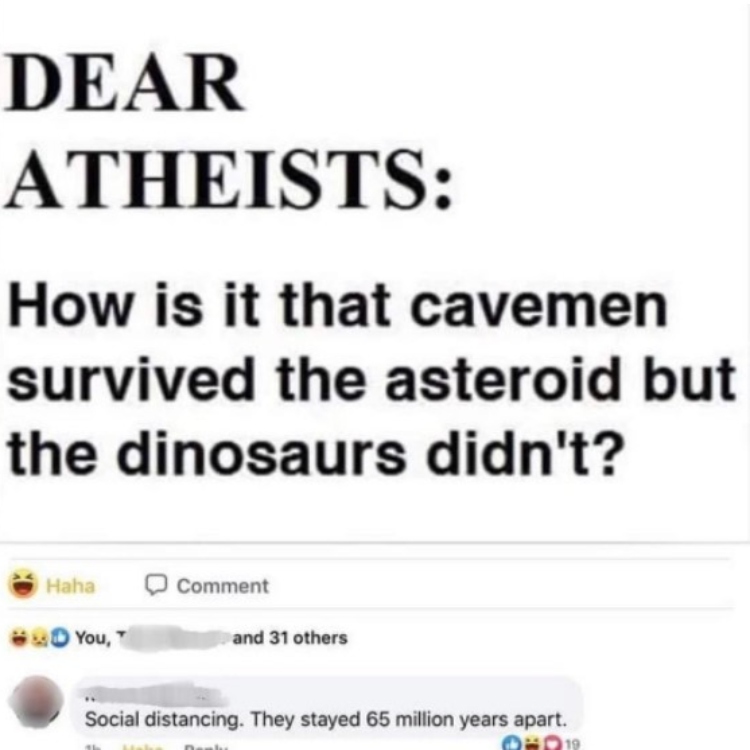The image size is (750, 750).
Task: Open the Comment field via Comment label
Action: 222,586
